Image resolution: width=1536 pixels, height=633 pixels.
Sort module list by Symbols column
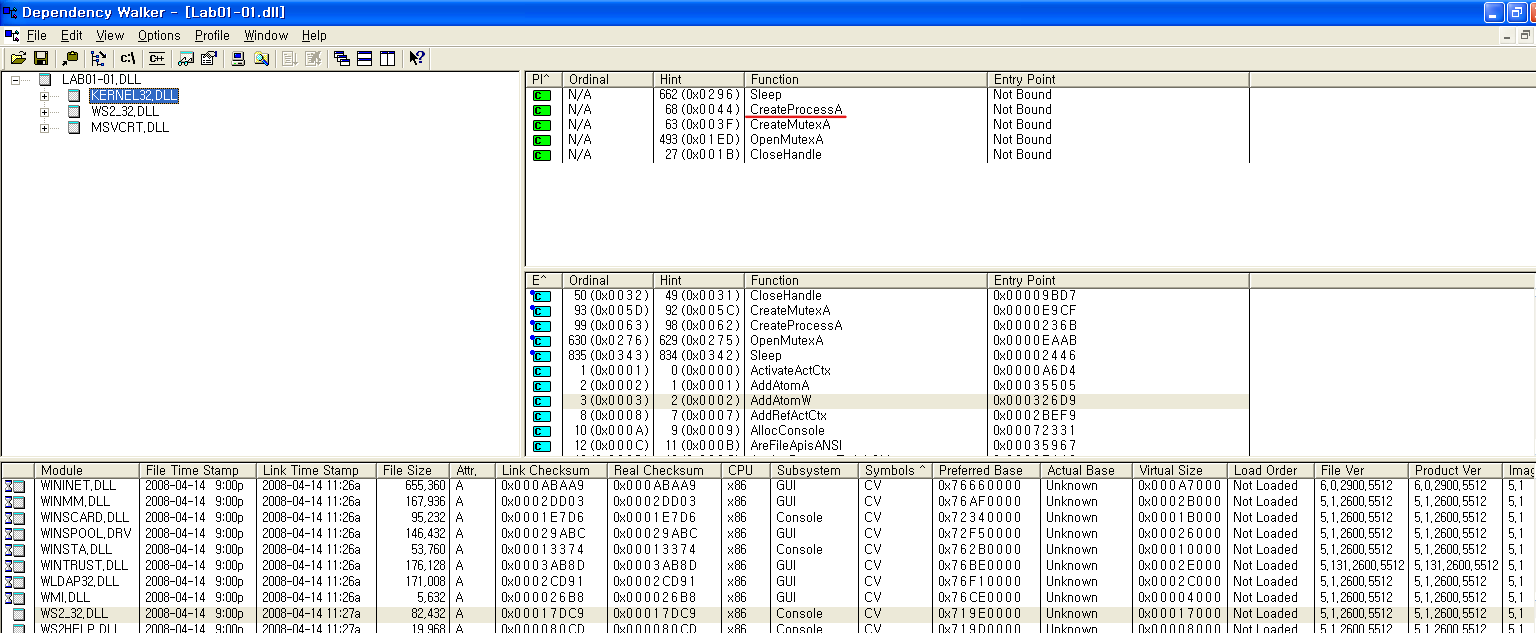pyautogui.click(x=895, y=470)
